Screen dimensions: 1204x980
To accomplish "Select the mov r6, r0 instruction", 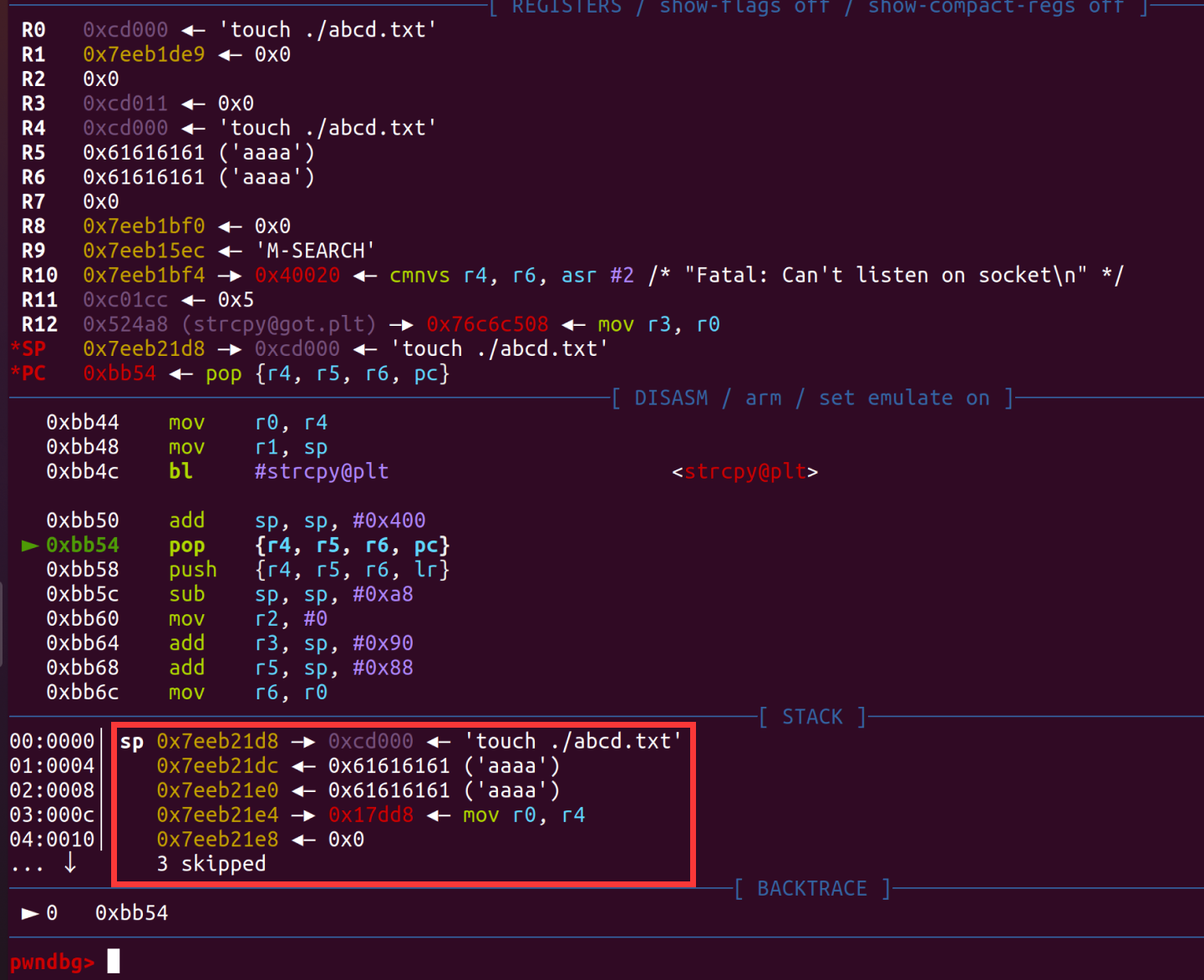I will tap(248, 693).
